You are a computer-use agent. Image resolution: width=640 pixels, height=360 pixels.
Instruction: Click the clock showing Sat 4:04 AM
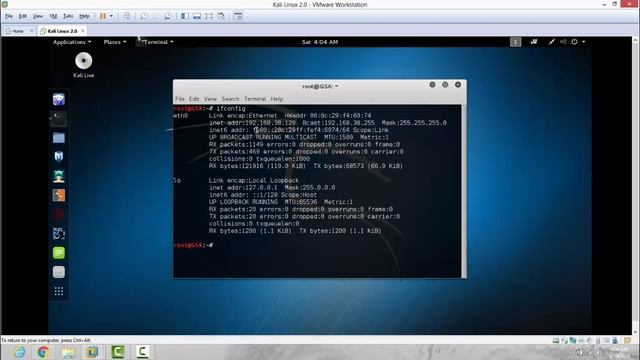coord(320,42)
